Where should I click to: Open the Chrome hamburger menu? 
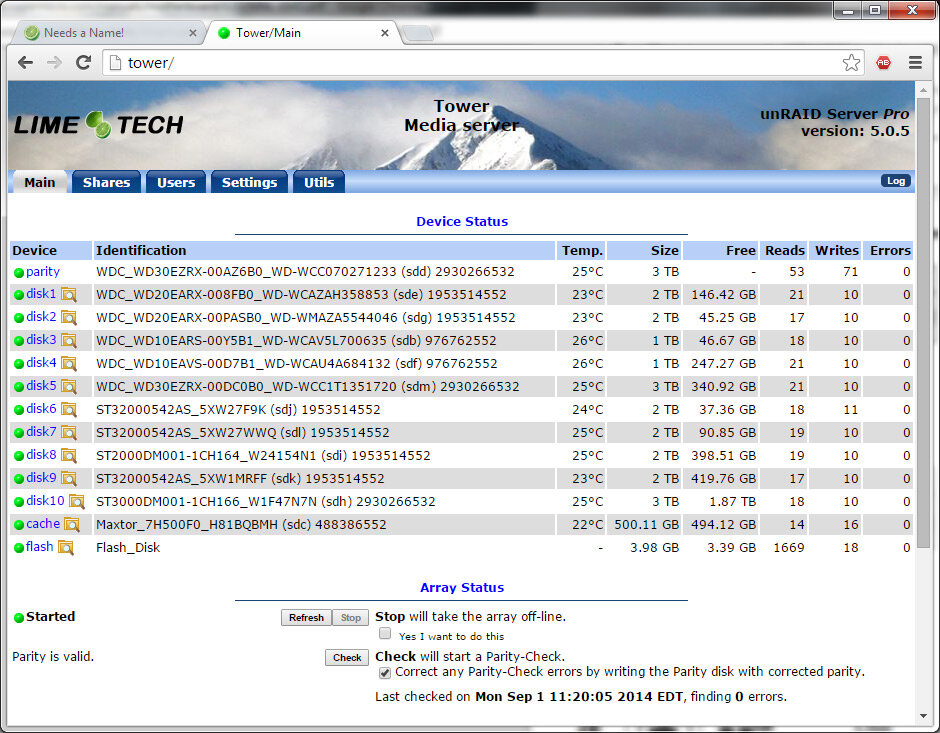[x=915, y=62]
